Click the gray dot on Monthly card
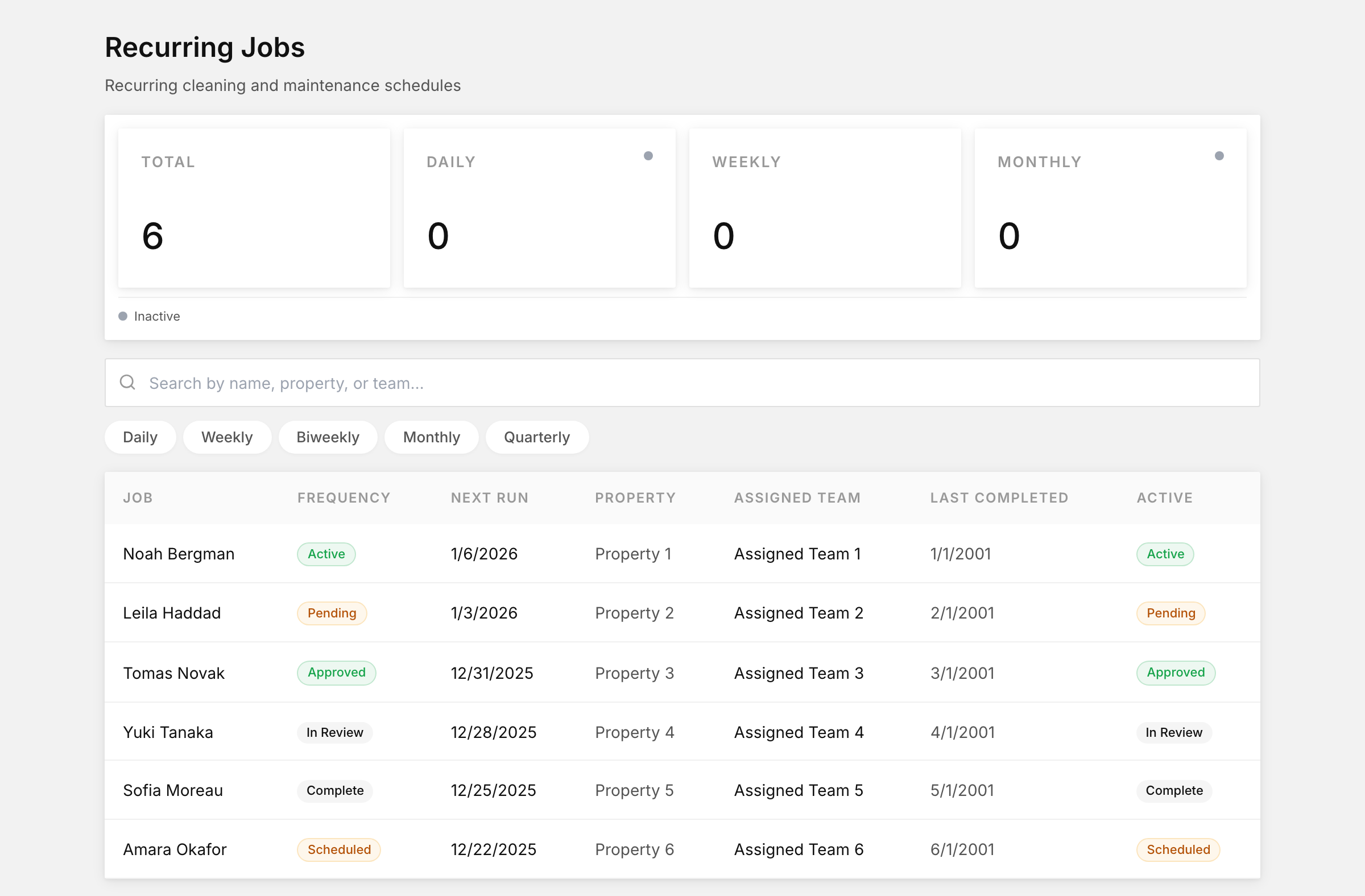Screen dimensions: 1365x896 click(x=1219, y=156)
